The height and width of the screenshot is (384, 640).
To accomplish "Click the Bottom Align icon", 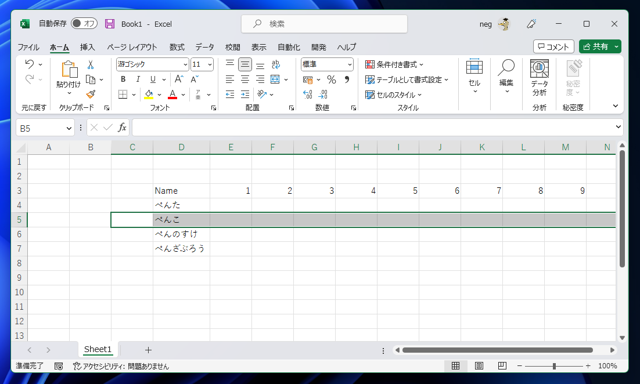I will 260,65.
